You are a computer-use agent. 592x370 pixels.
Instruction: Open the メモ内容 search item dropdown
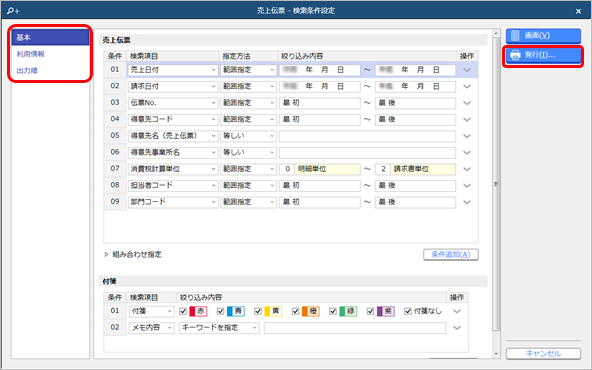[x=151, y=328]
